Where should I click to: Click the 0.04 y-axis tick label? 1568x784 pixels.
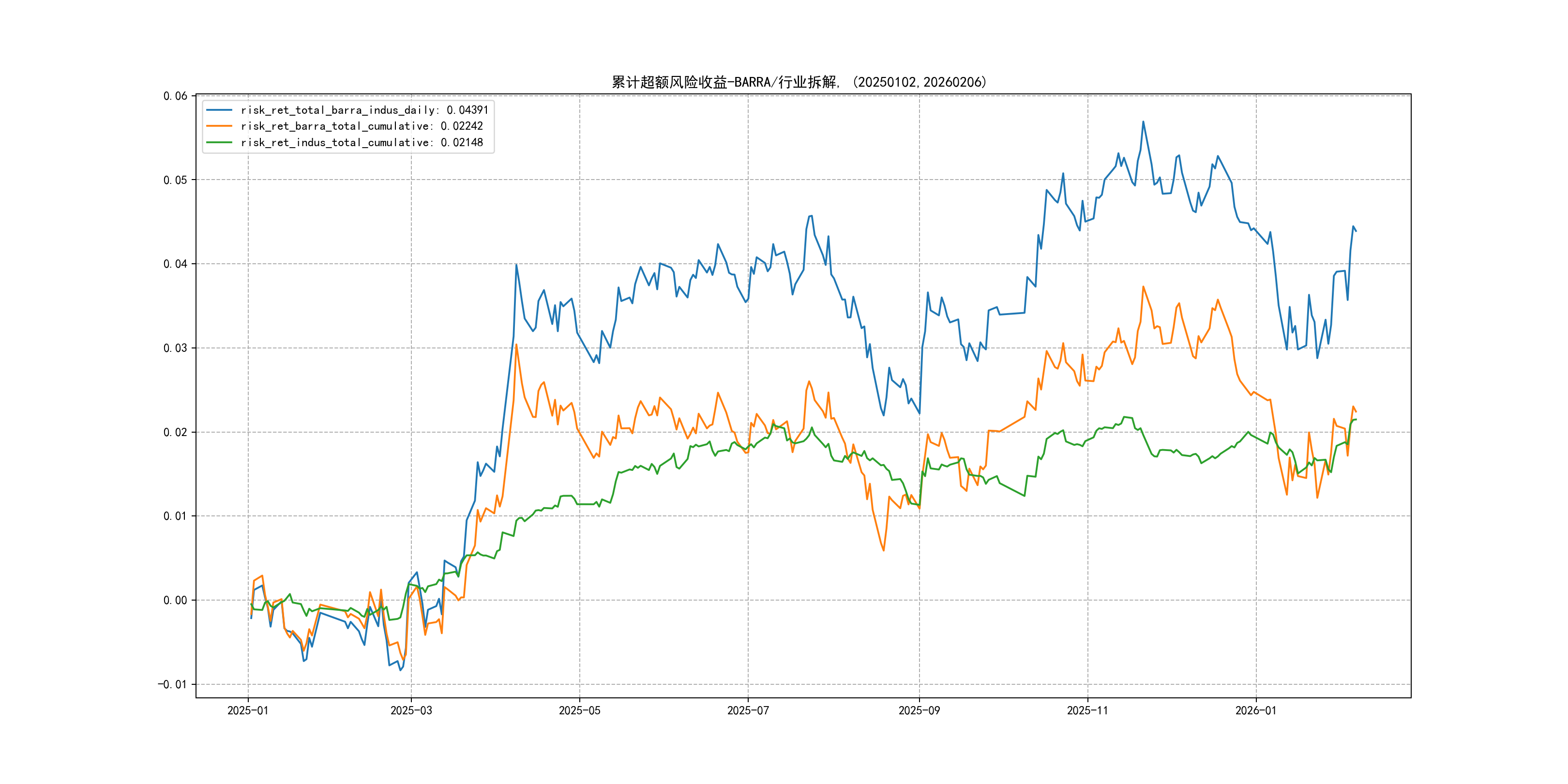[x=175, y=264]
